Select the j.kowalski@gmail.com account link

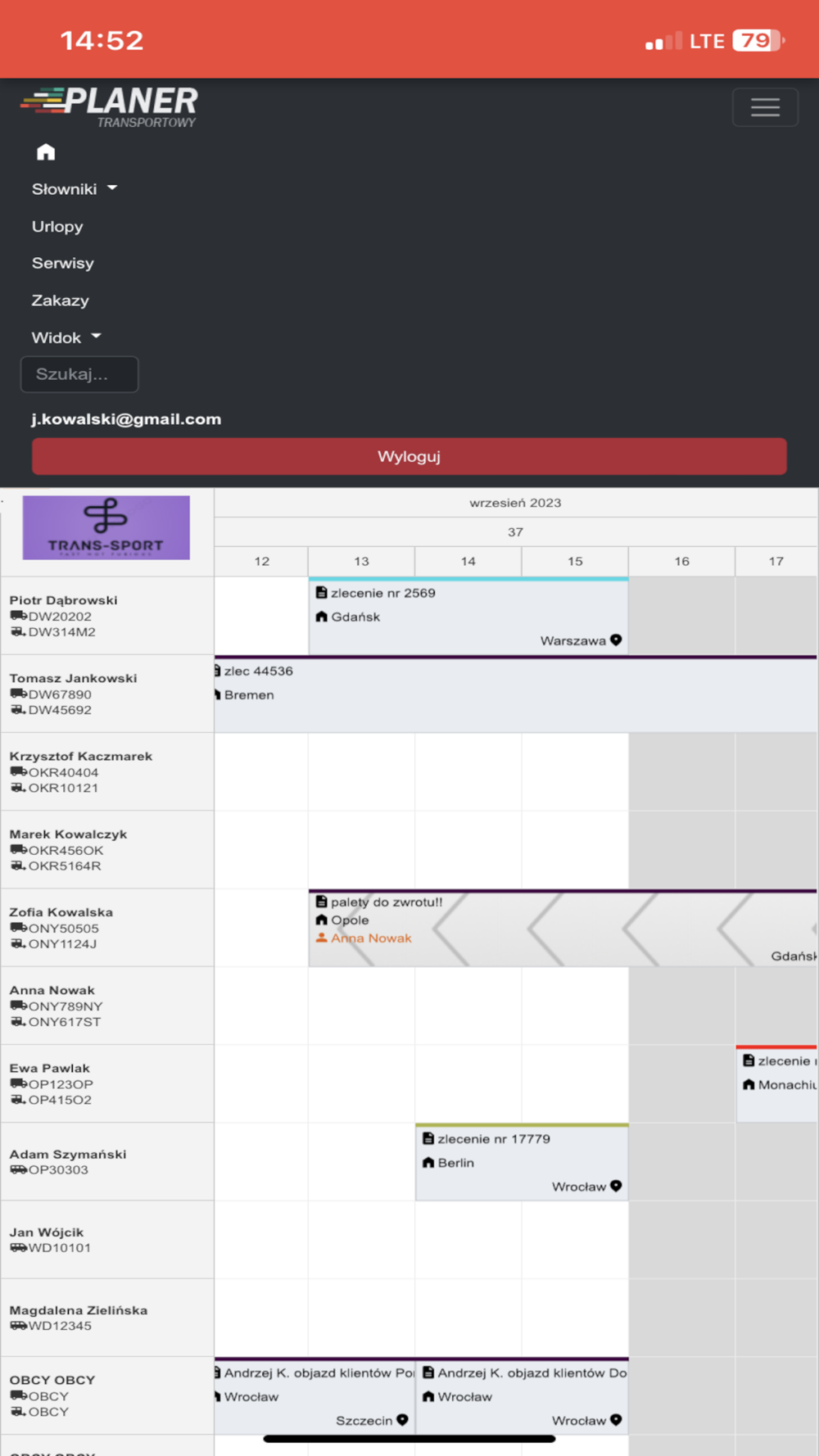(126, 419)
